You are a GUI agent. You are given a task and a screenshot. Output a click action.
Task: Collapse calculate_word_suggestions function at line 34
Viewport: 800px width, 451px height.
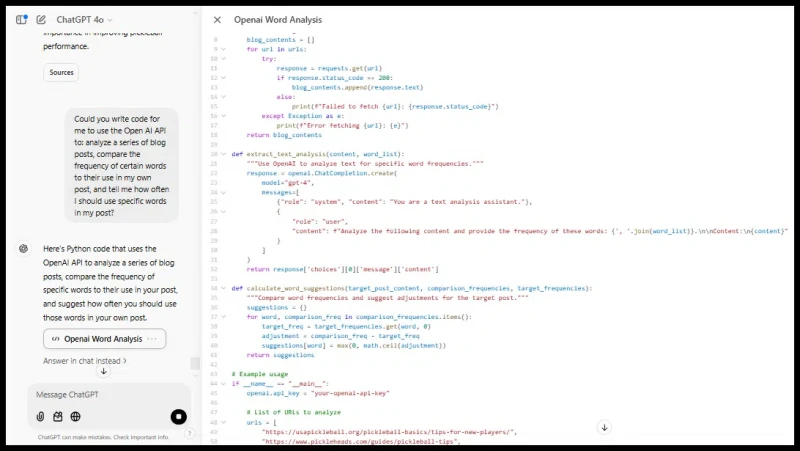pyautogui.click(x=223, y=288)
